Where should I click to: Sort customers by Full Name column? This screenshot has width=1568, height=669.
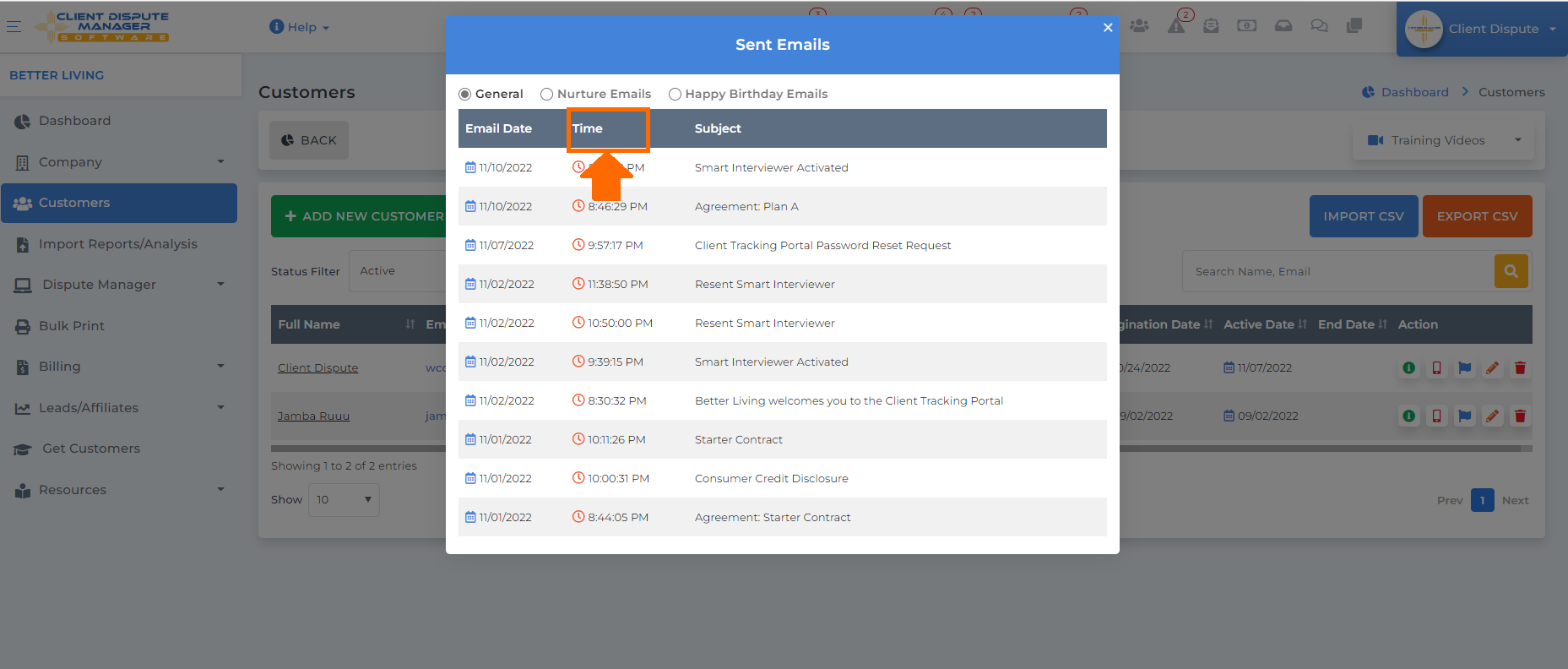(346, 324)
